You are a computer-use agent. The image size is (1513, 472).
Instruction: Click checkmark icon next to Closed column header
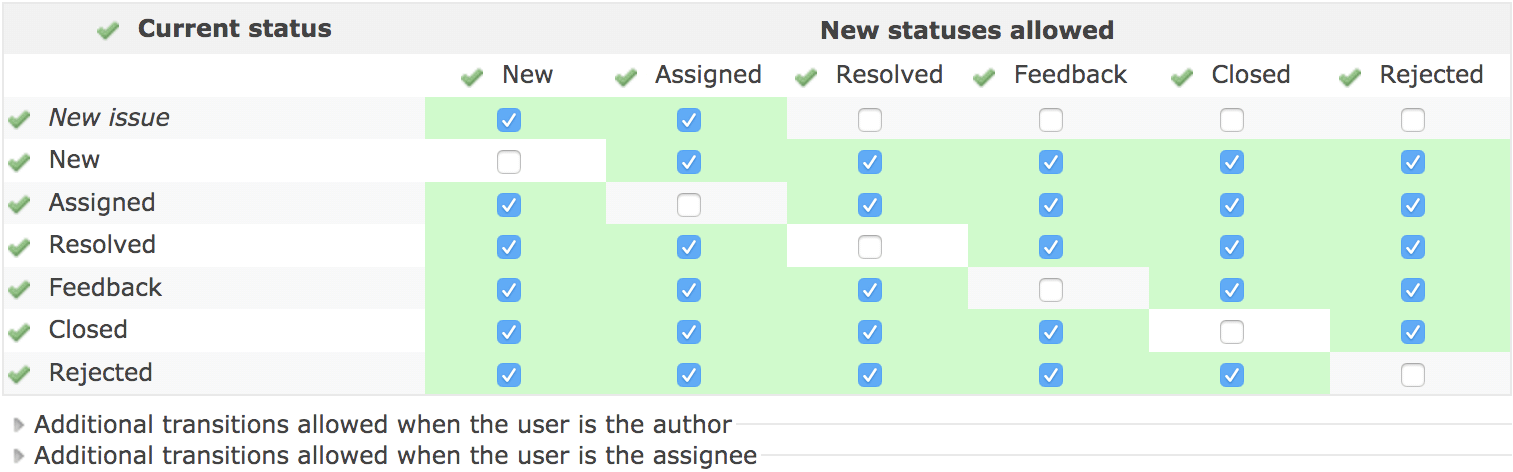(1183, 77)
